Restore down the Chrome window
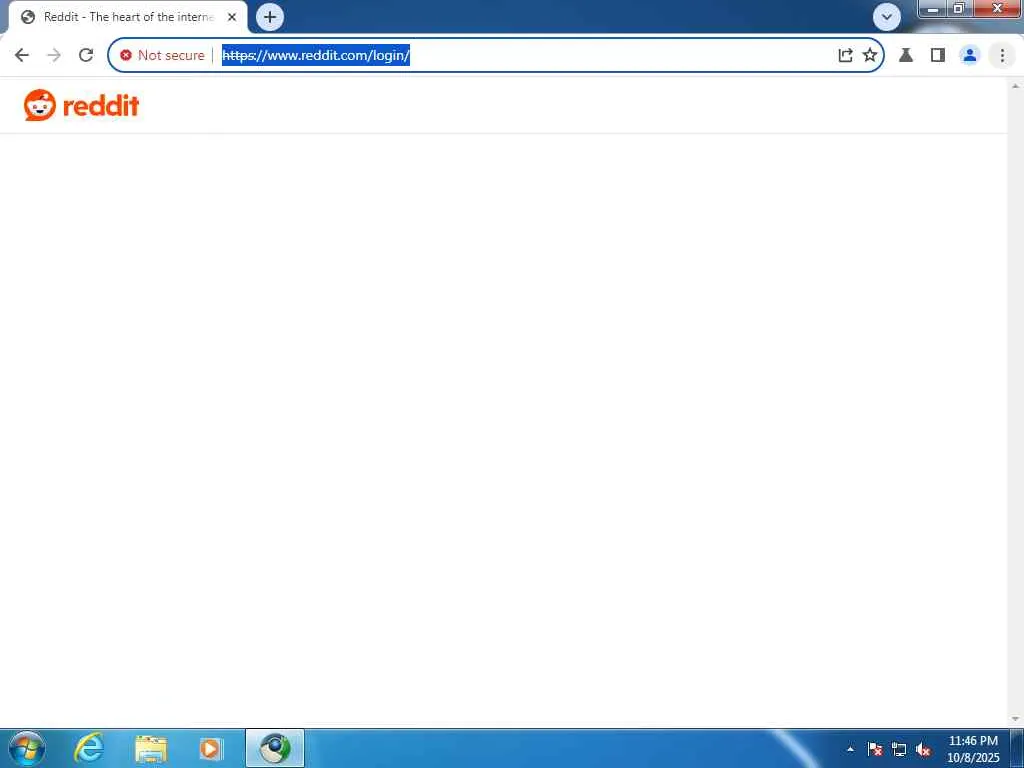The width and height of the screenshot is (1024, 768). coord(959,8)
